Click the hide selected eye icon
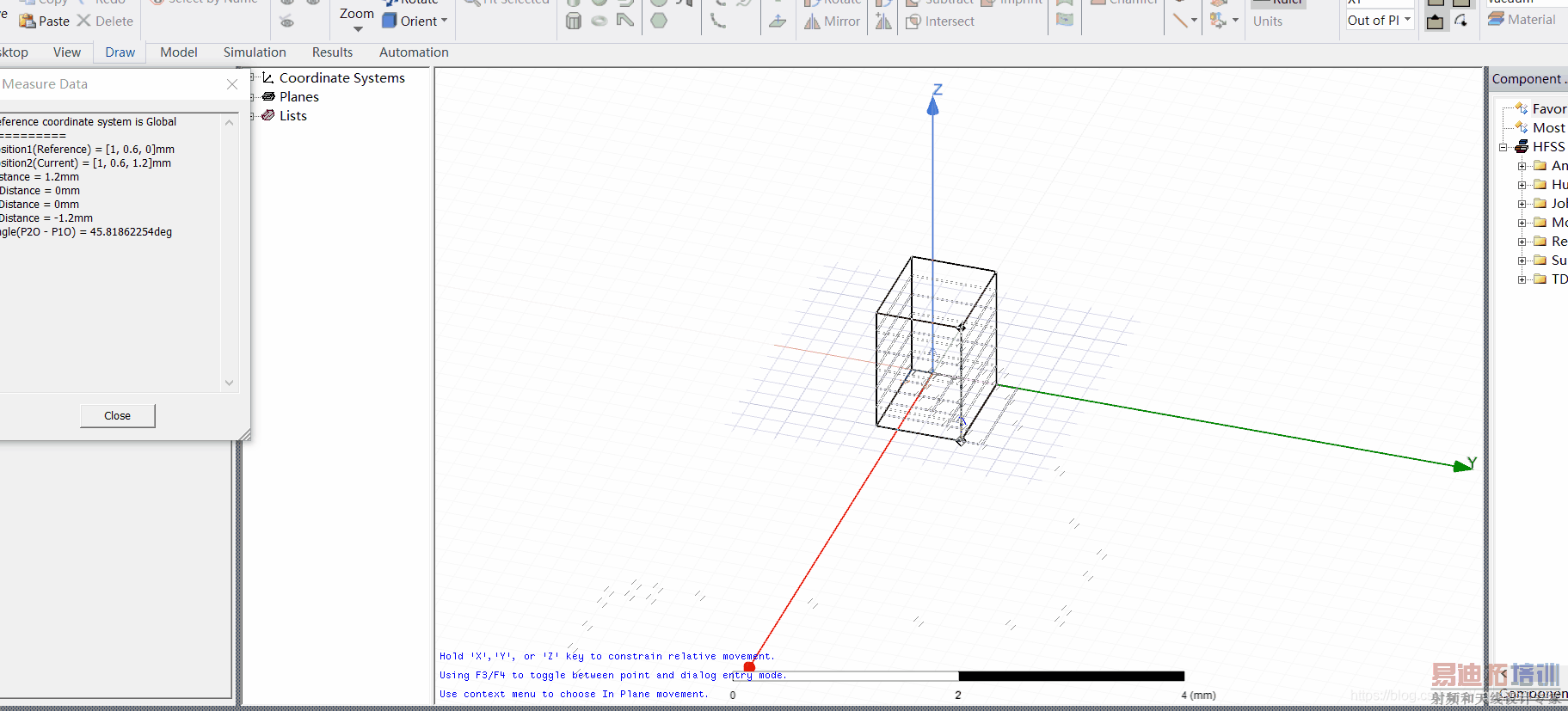The image size is (1568, 711). tap(287, 21)
